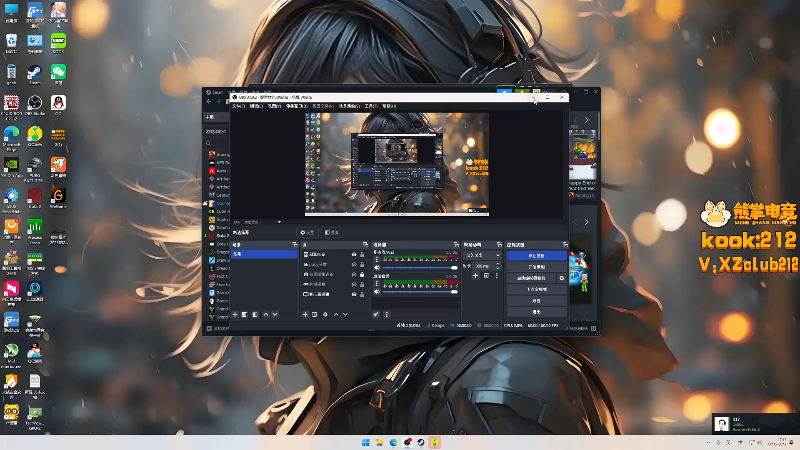
Task: Step the transition duration spinner arrows
Action: coord(498,266)
